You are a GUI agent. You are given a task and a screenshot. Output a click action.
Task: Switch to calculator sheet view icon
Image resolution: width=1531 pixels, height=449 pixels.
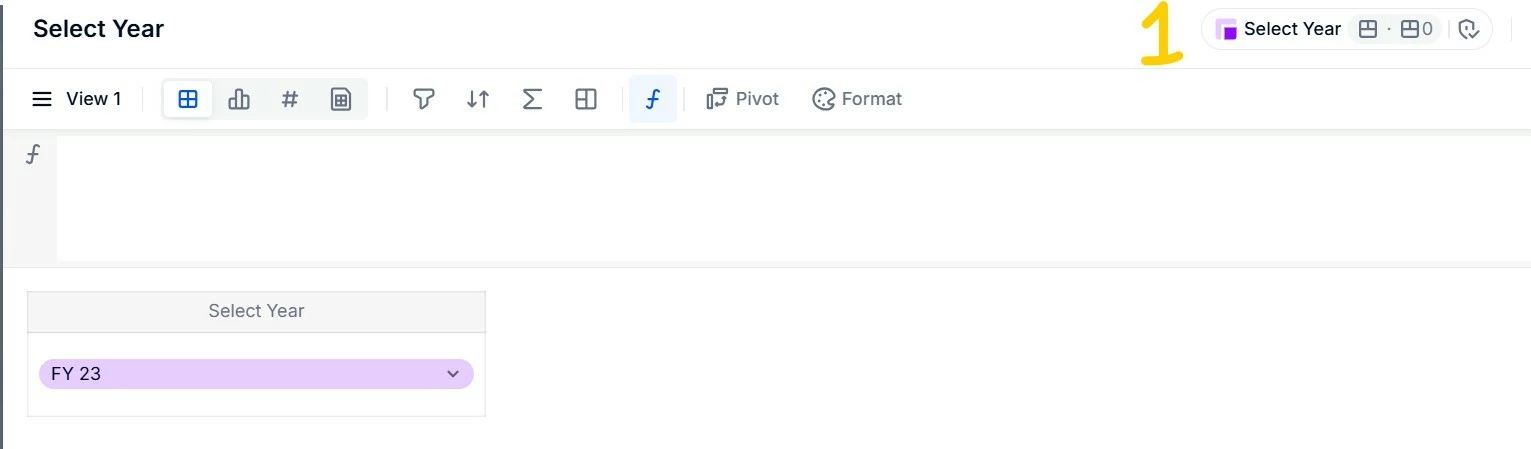(341, 99)
